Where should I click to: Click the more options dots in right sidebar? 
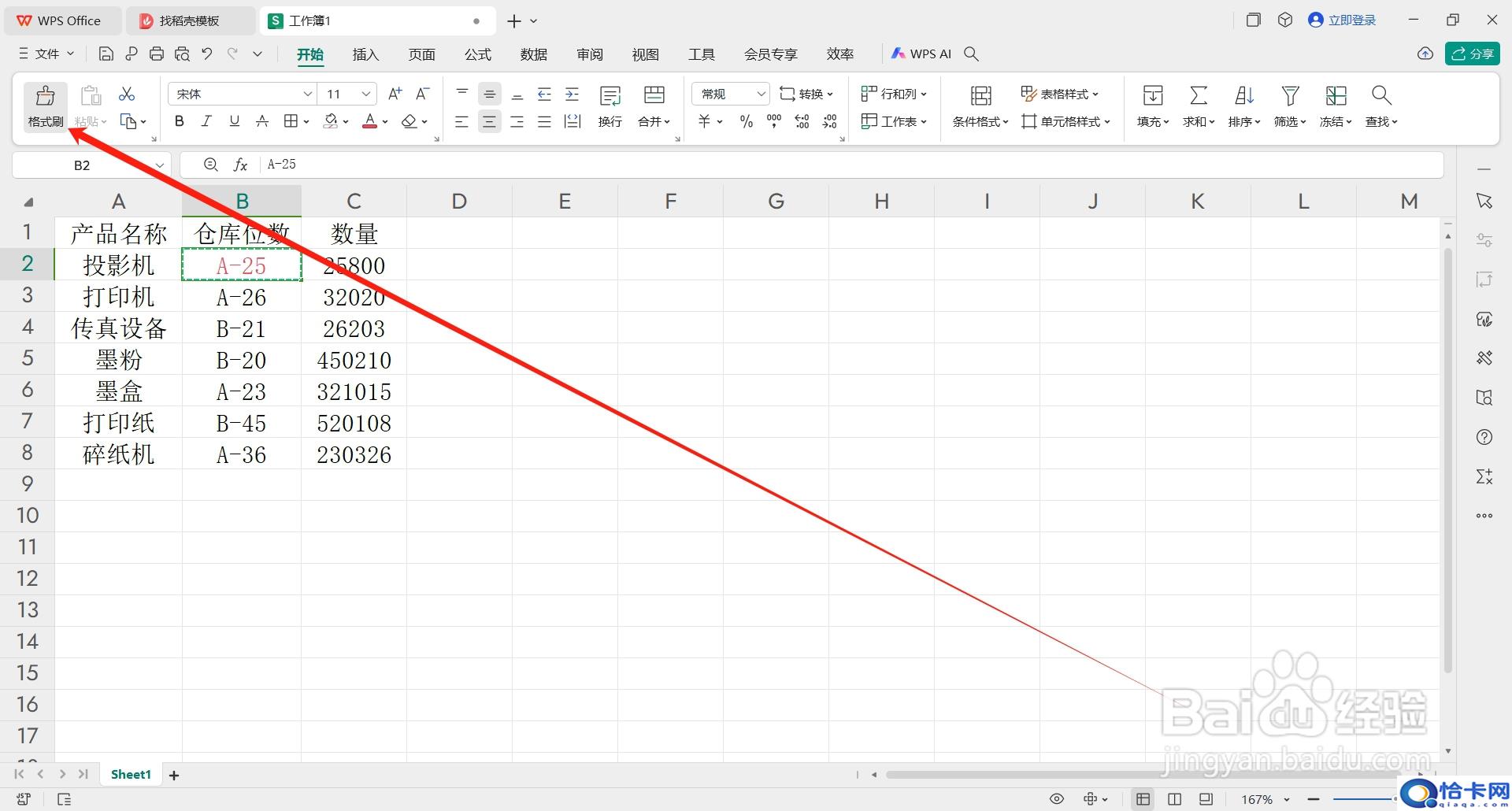tap(1484, 516)
